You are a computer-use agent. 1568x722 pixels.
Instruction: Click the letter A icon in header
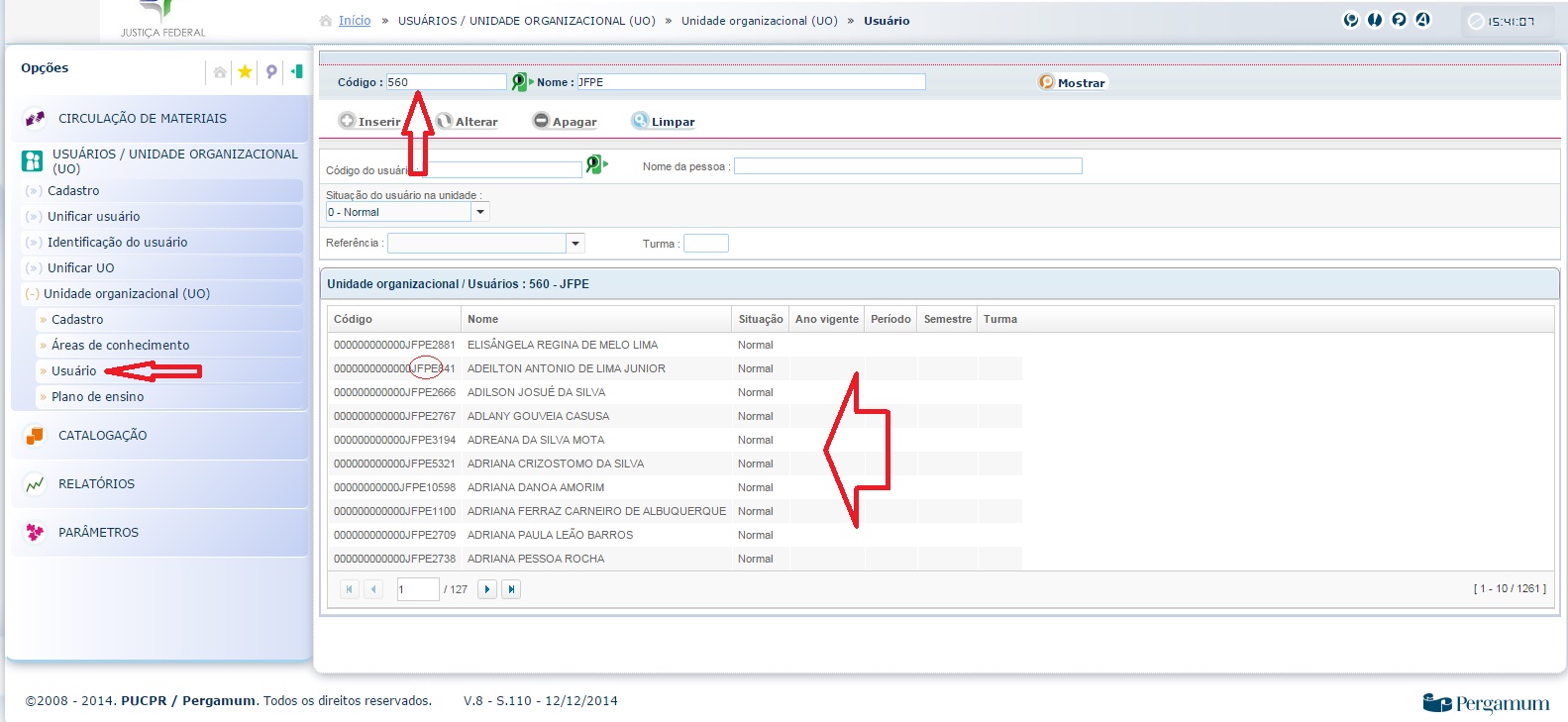point(1422,20)
